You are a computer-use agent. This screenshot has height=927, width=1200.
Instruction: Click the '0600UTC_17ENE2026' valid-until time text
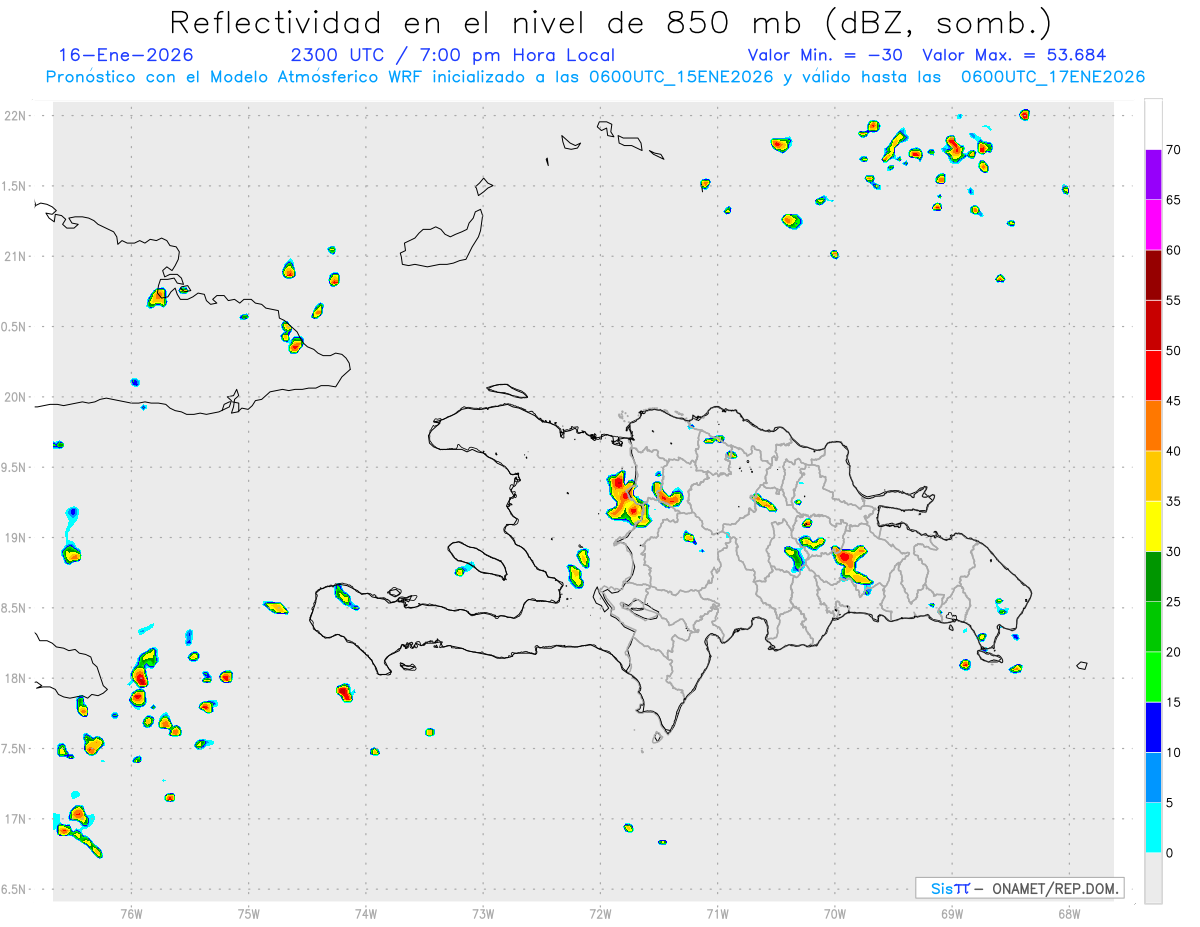click(1052, 77)
